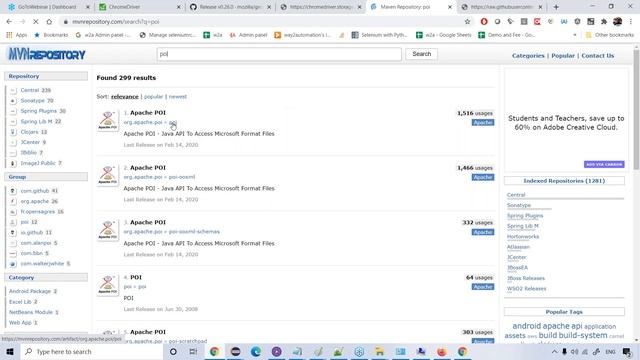
Task: Click the volume speaker icon in tray
Action: (x=575, y=351)
